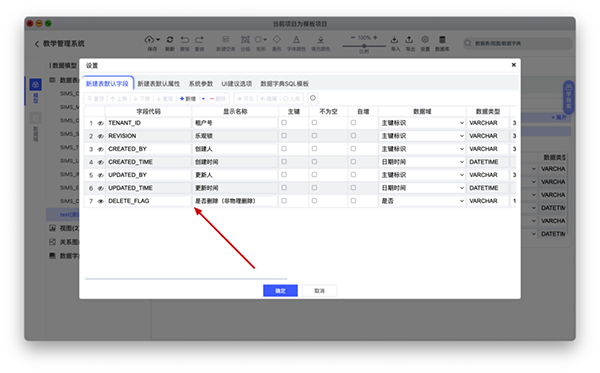The width and height of the screenshot is (600, 373).
Task: Click the Store (入库) toolbar button
Action: tap(292, 99)
